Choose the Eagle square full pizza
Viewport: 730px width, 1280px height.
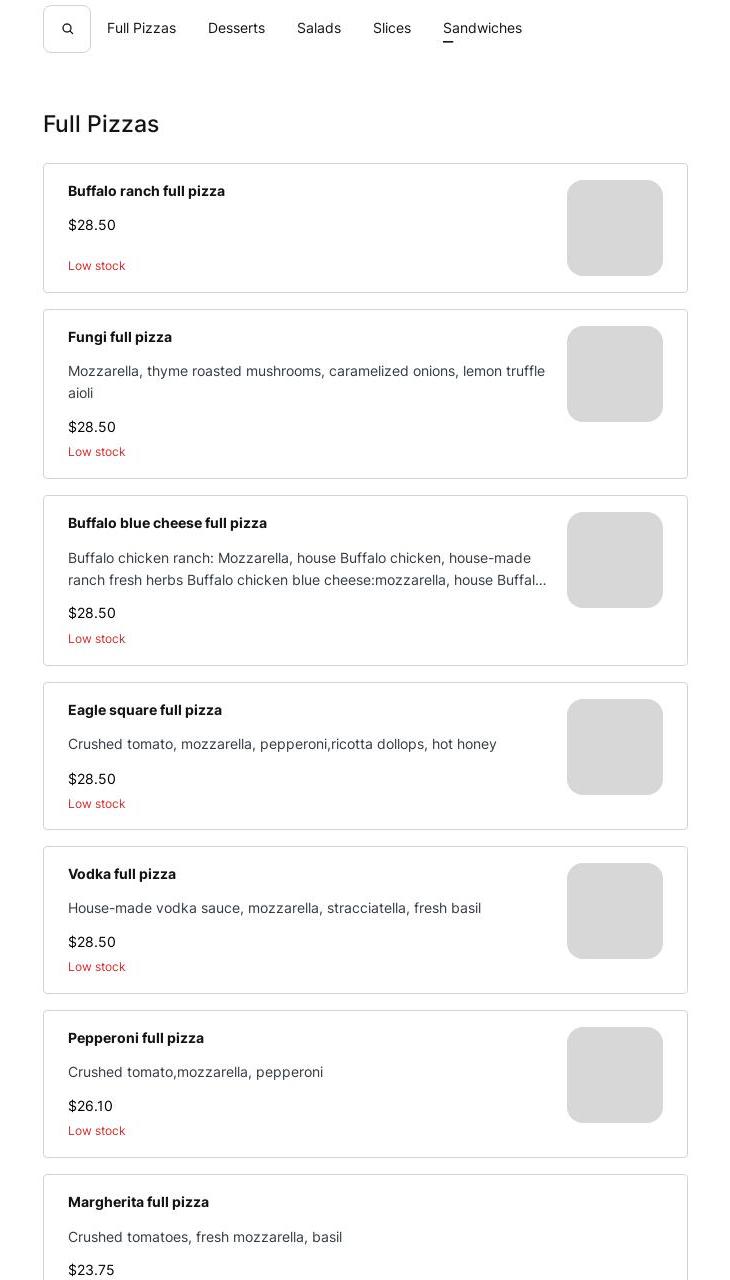tap(145, 710)
